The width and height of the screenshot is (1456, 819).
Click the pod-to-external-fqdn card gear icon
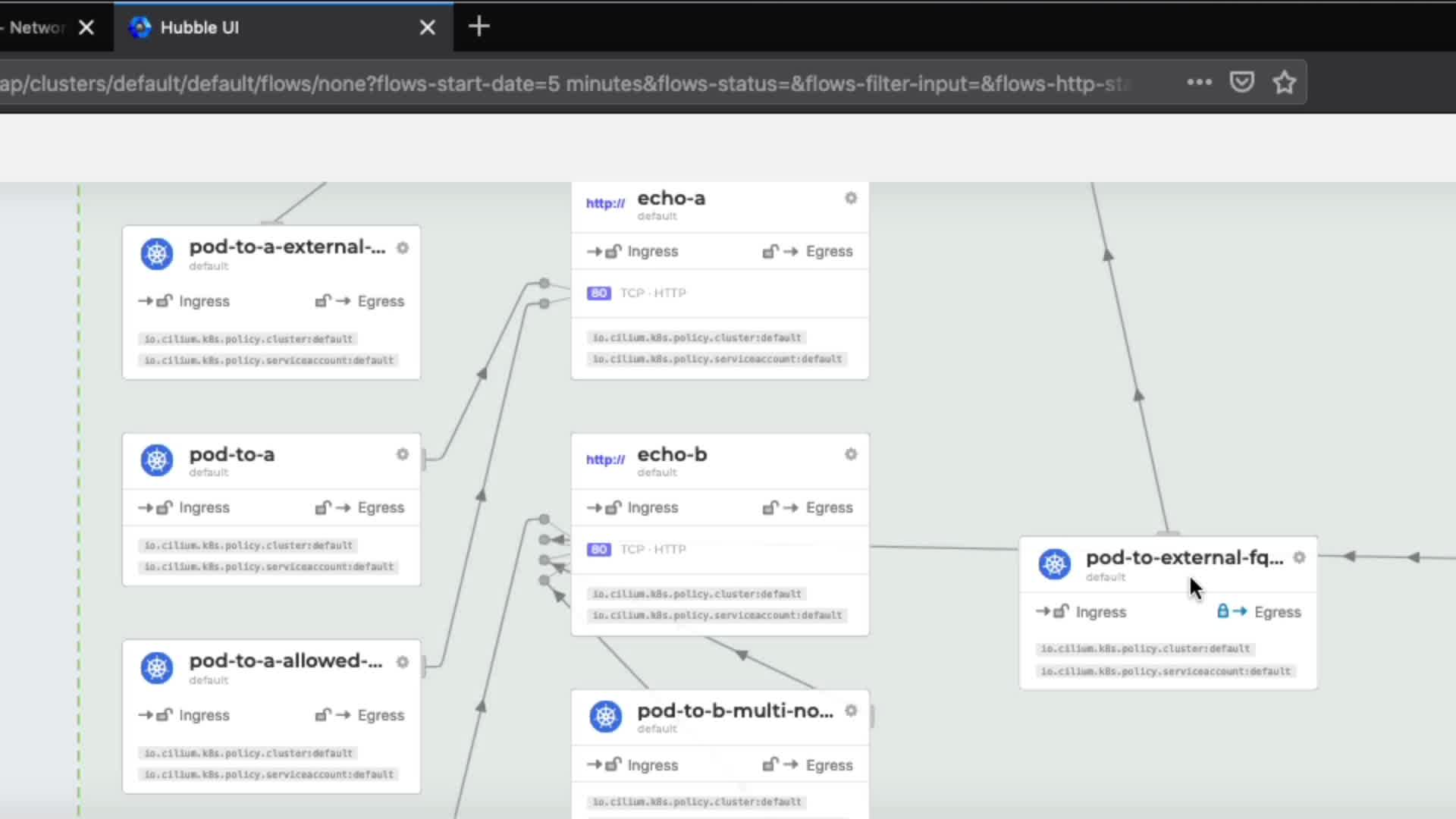point(1299,557)
